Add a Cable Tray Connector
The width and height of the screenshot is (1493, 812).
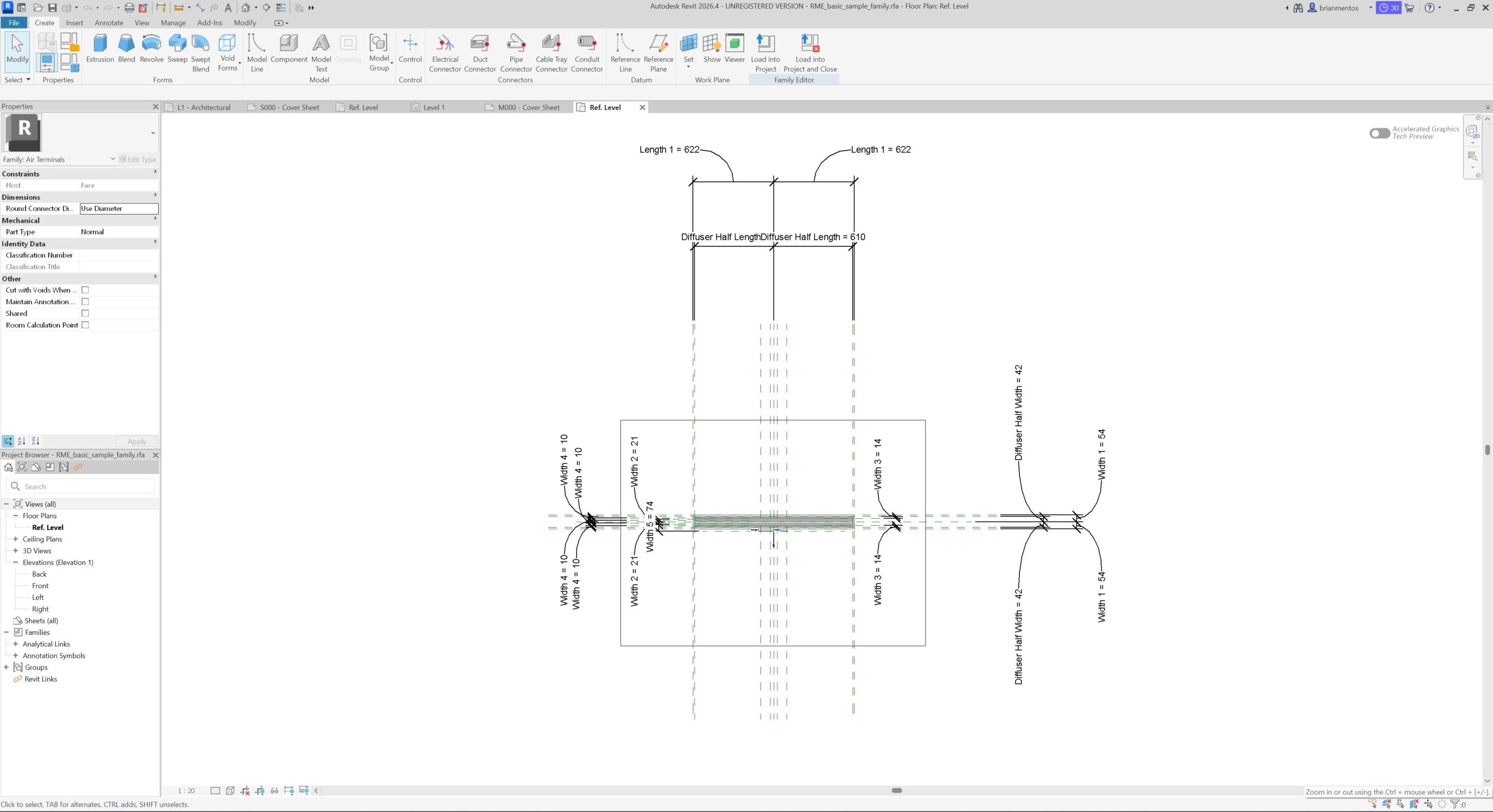click(x=551, y=53)
